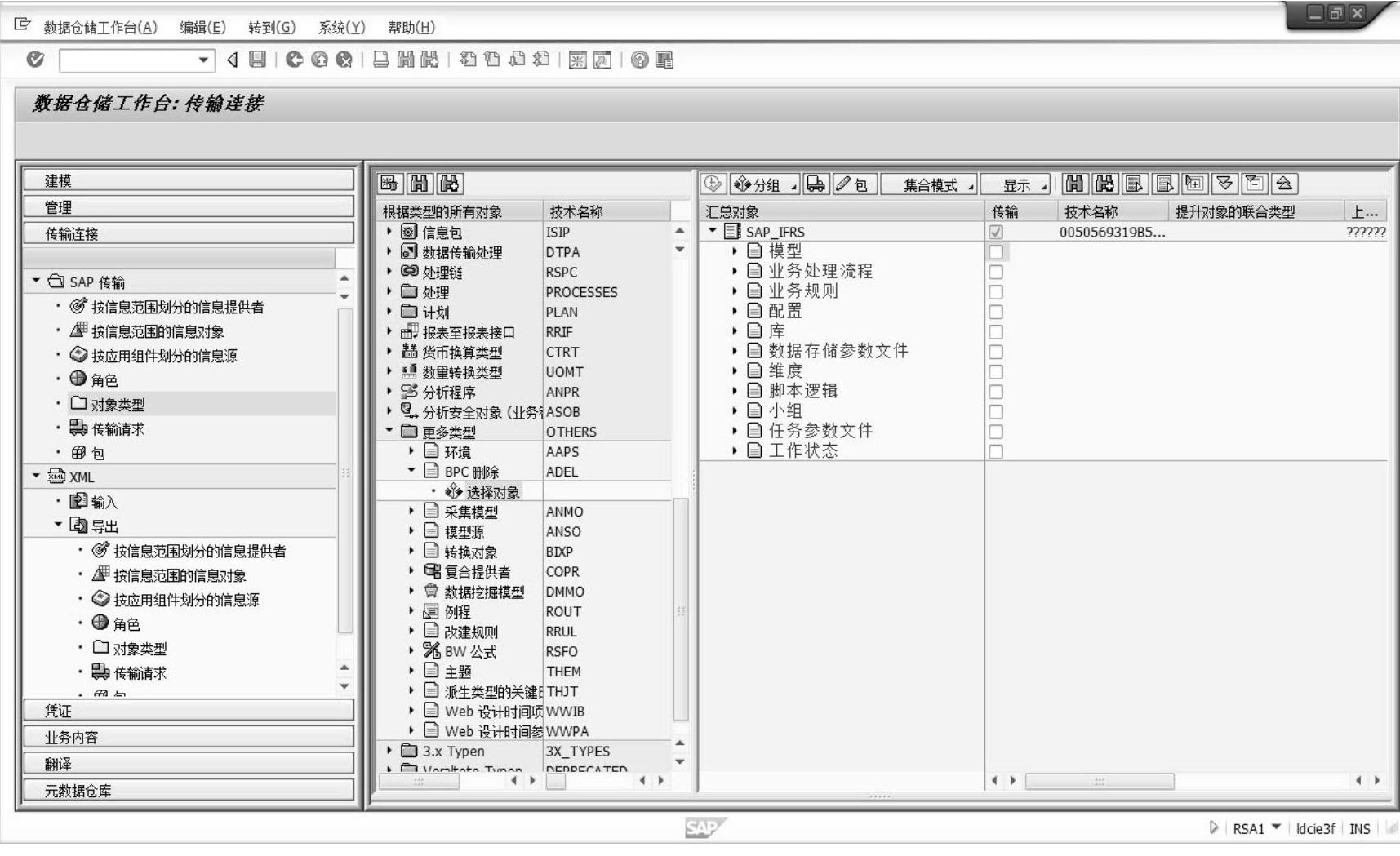Image resolution: width=1400 pixels, height=856 pixels.
Task: Click the collapse-all icon at collection toolbar end
Action: click(1285, 184)
